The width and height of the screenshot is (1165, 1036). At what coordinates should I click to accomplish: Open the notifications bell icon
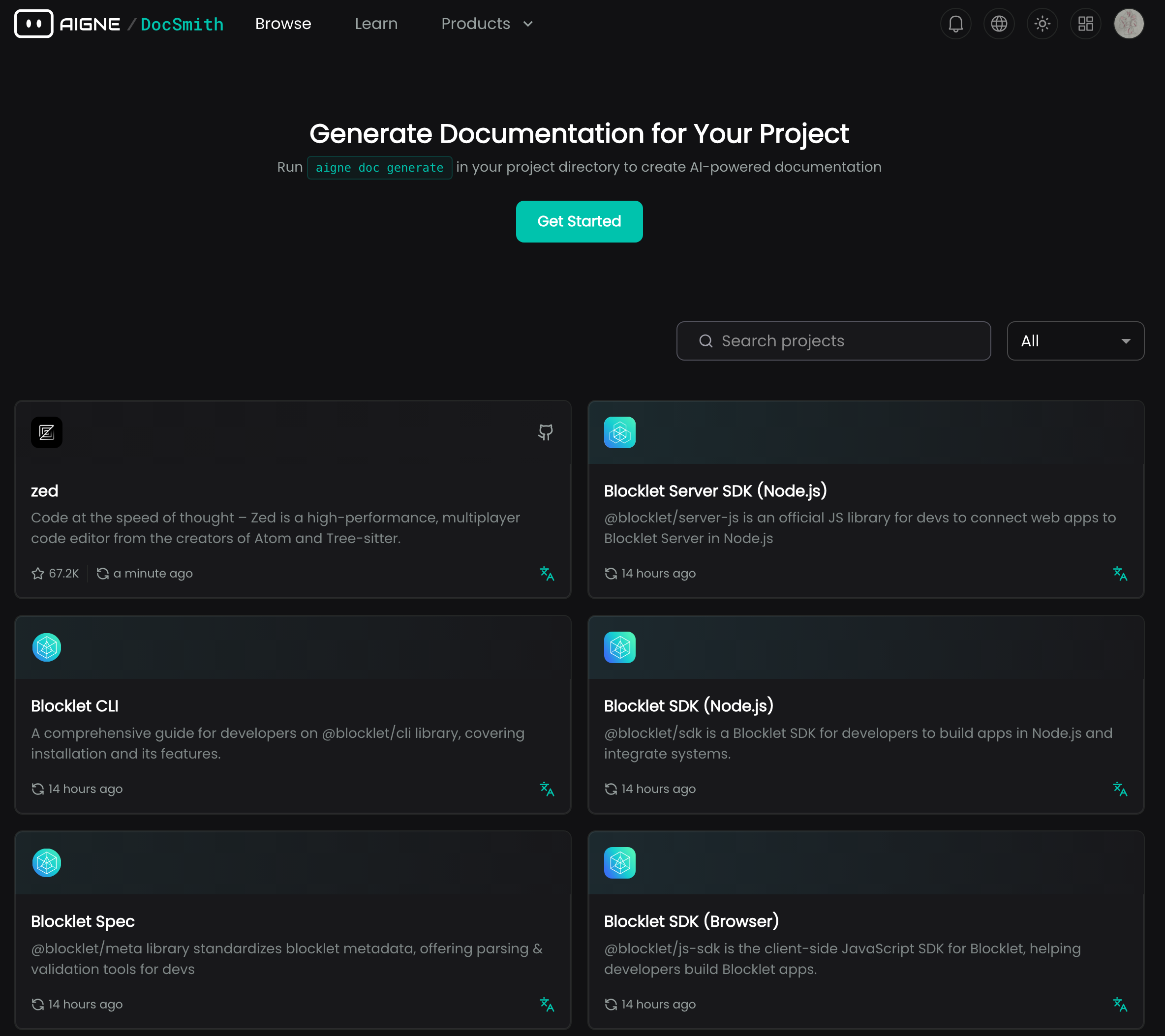(955, 24)
